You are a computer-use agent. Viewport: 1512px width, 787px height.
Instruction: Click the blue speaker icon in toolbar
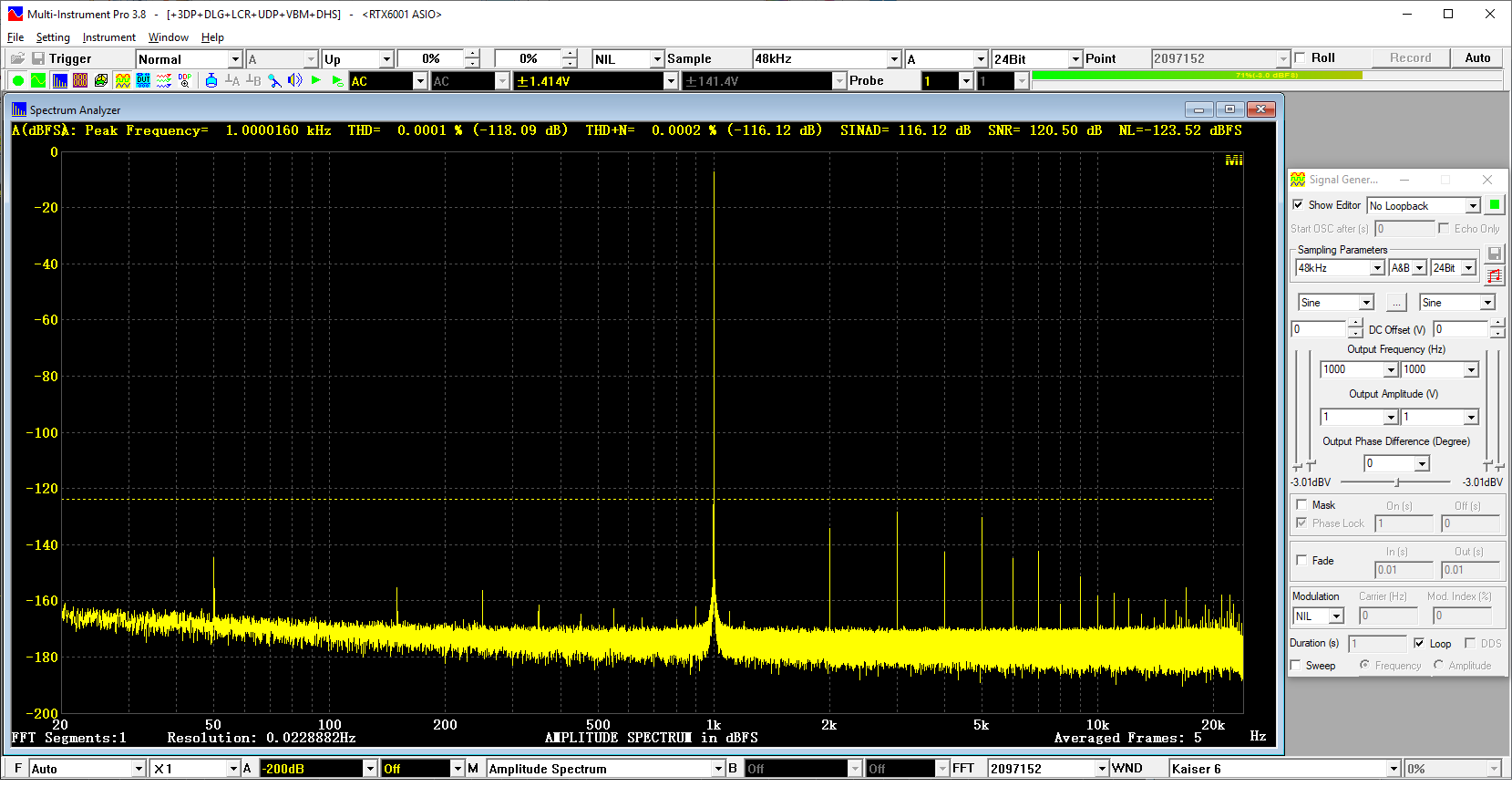click(x=294, y=81)
